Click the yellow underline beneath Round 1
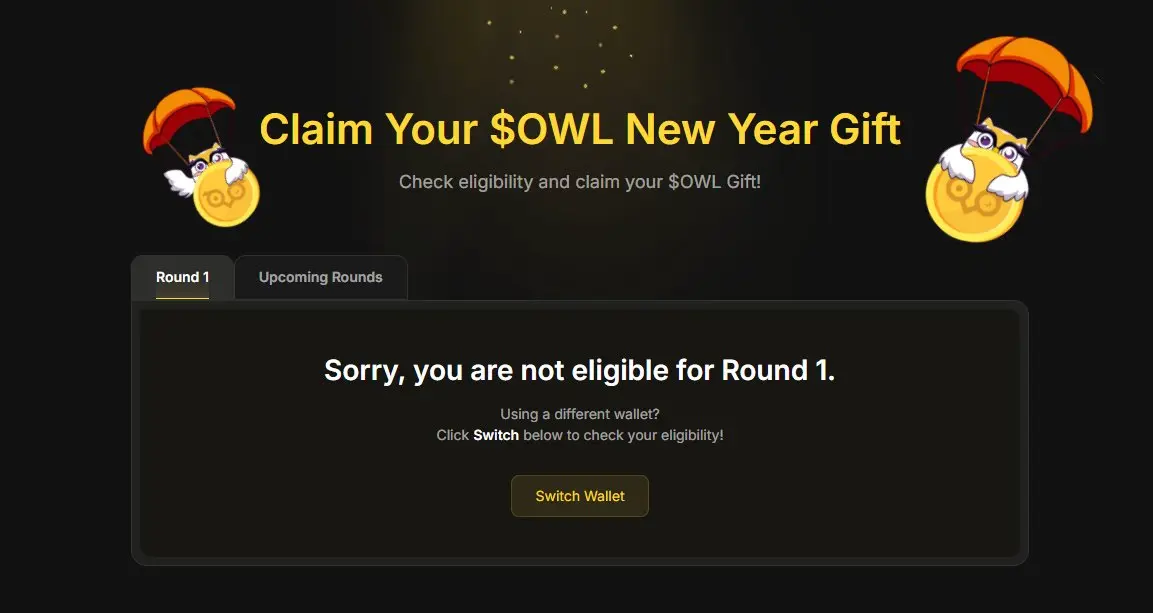The image size is (1153, 613). [182, 297]
